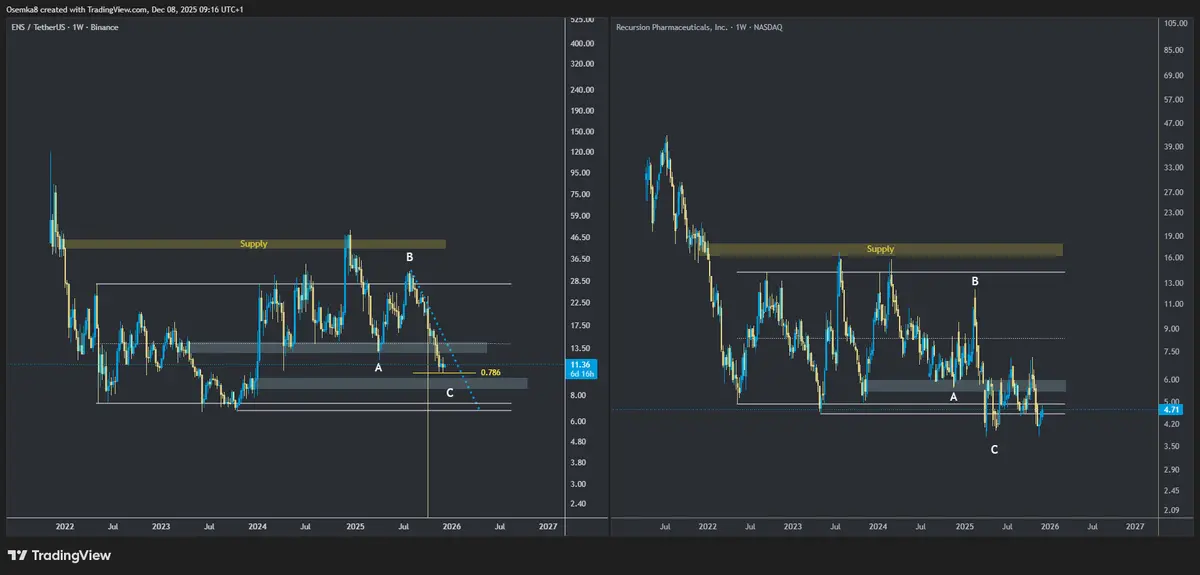Screen dimensions: 1200x575
Task: Select wave label B on Recursion chart
Action: [x=975, y=282]
